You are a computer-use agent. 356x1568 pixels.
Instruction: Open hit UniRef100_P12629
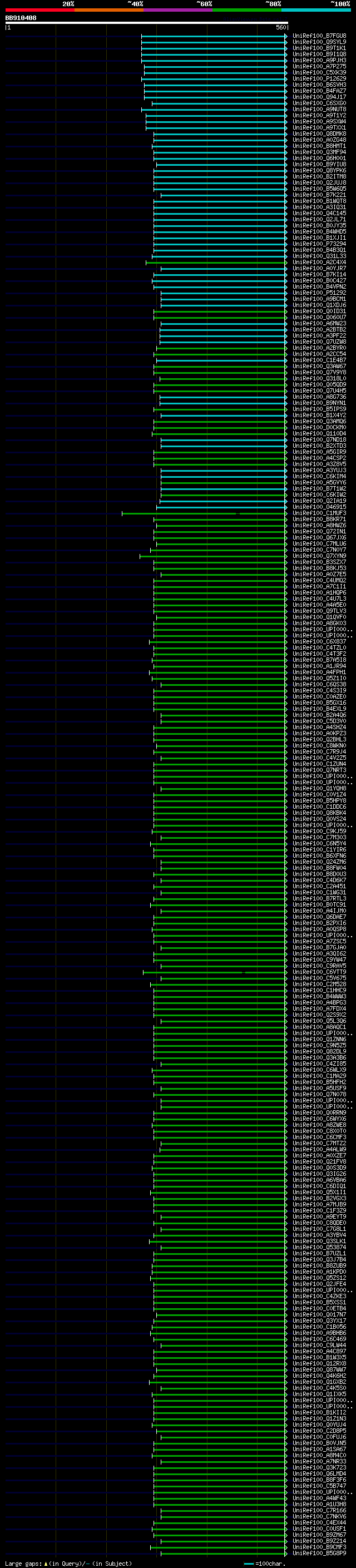point(319,78)
